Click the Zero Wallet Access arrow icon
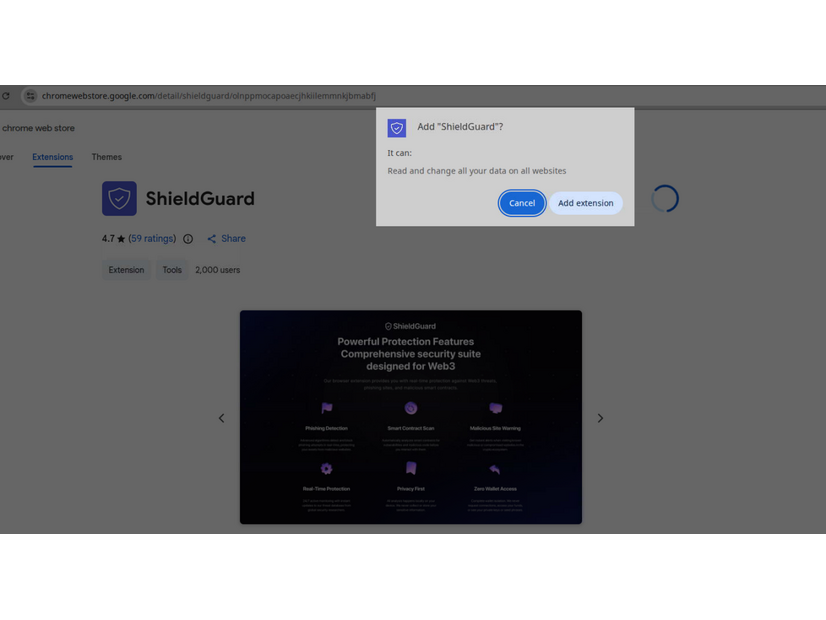Image resolution: width=826 pixels, height=620 pixels. 495,469
